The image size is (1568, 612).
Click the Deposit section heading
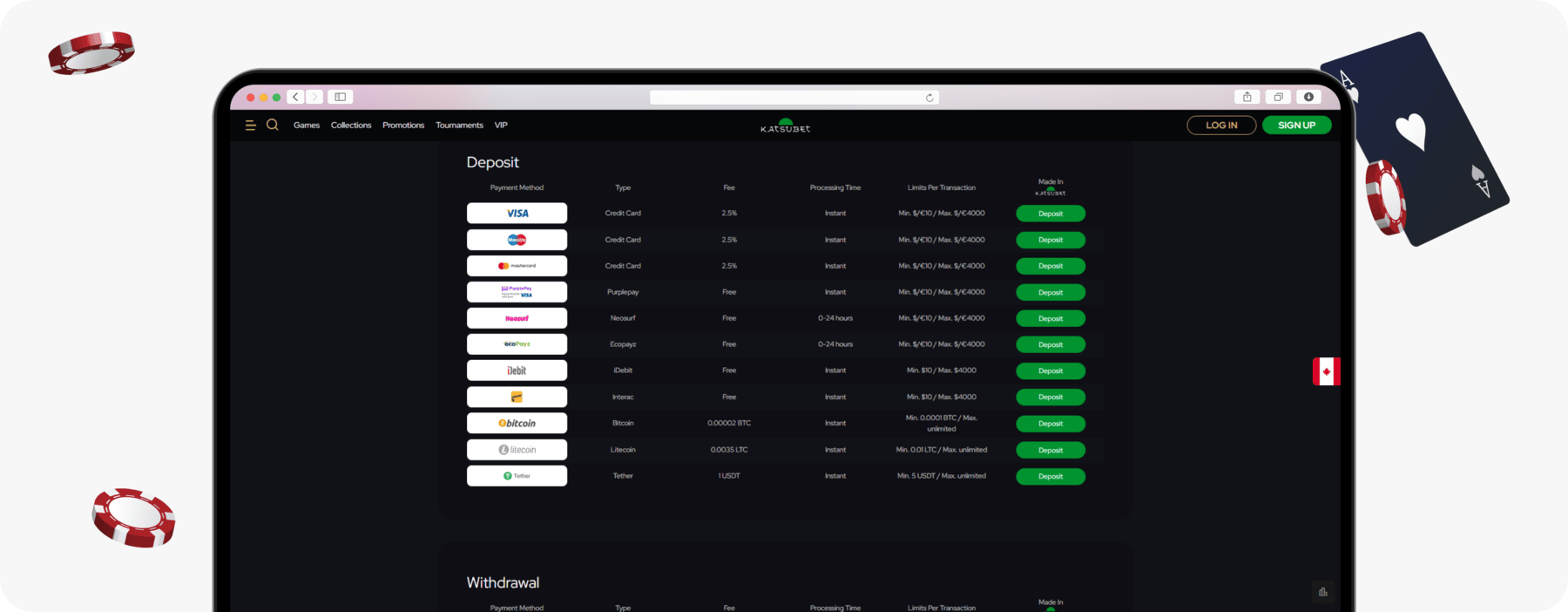(492, 163)
